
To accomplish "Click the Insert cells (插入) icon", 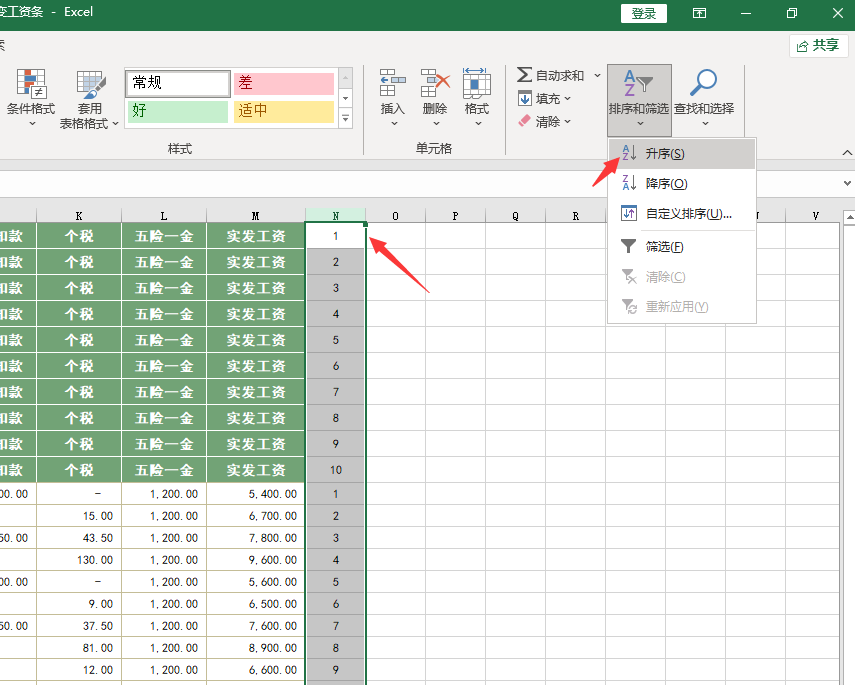I will 393,84.
